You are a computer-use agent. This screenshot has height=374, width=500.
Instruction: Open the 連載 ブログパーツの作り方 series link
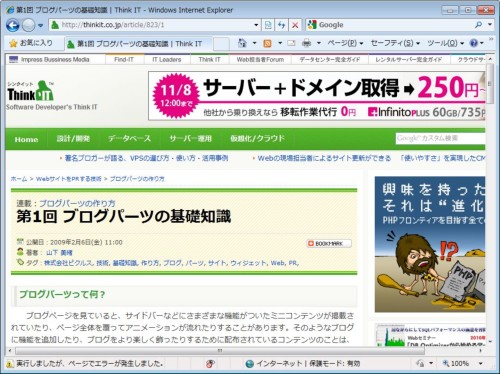(x=77, y=203)
